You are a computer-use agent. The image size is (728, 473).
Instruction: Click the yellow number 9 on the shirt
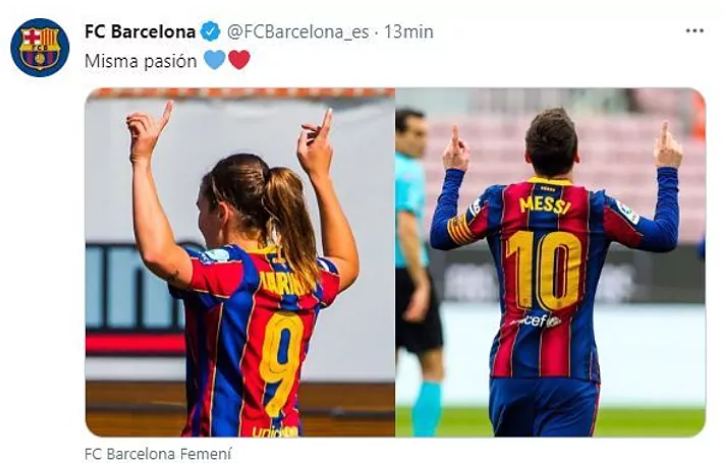281,362
